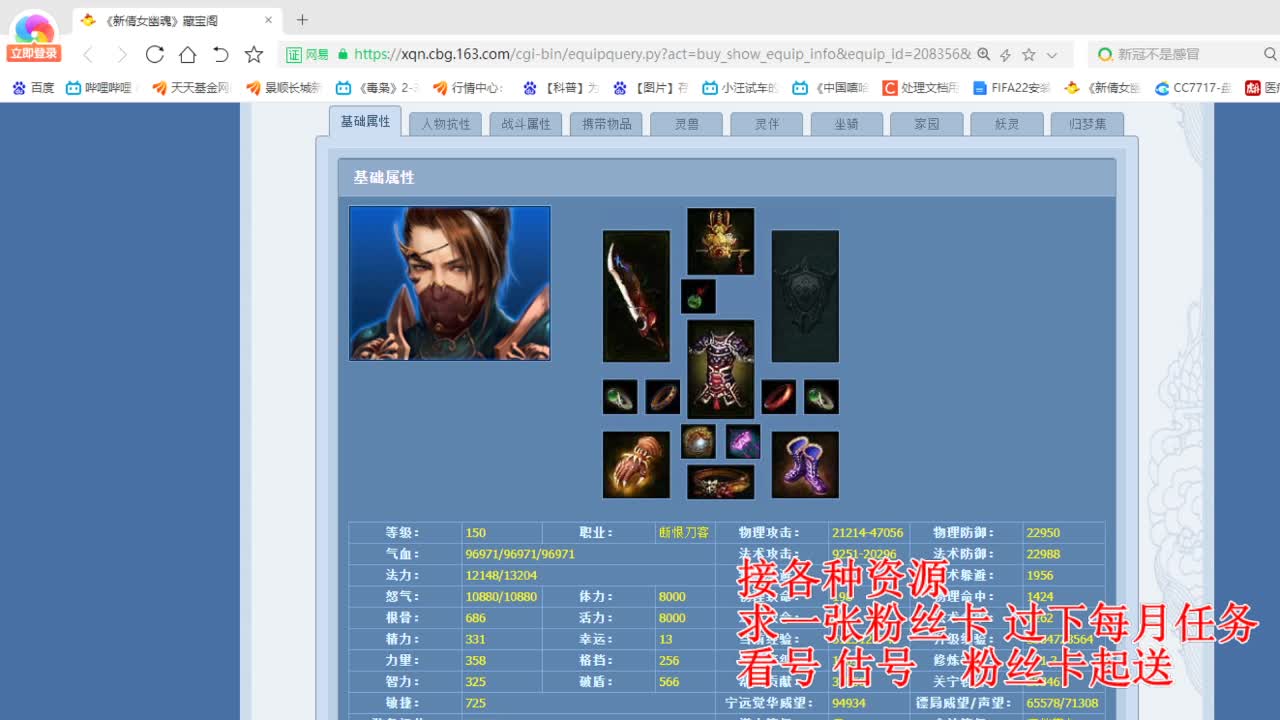Image resolution: width=1280 pixels, height=720 pixels.
Task: Click the 物理攻击 value 21214-47056
Action: point(867,533)
